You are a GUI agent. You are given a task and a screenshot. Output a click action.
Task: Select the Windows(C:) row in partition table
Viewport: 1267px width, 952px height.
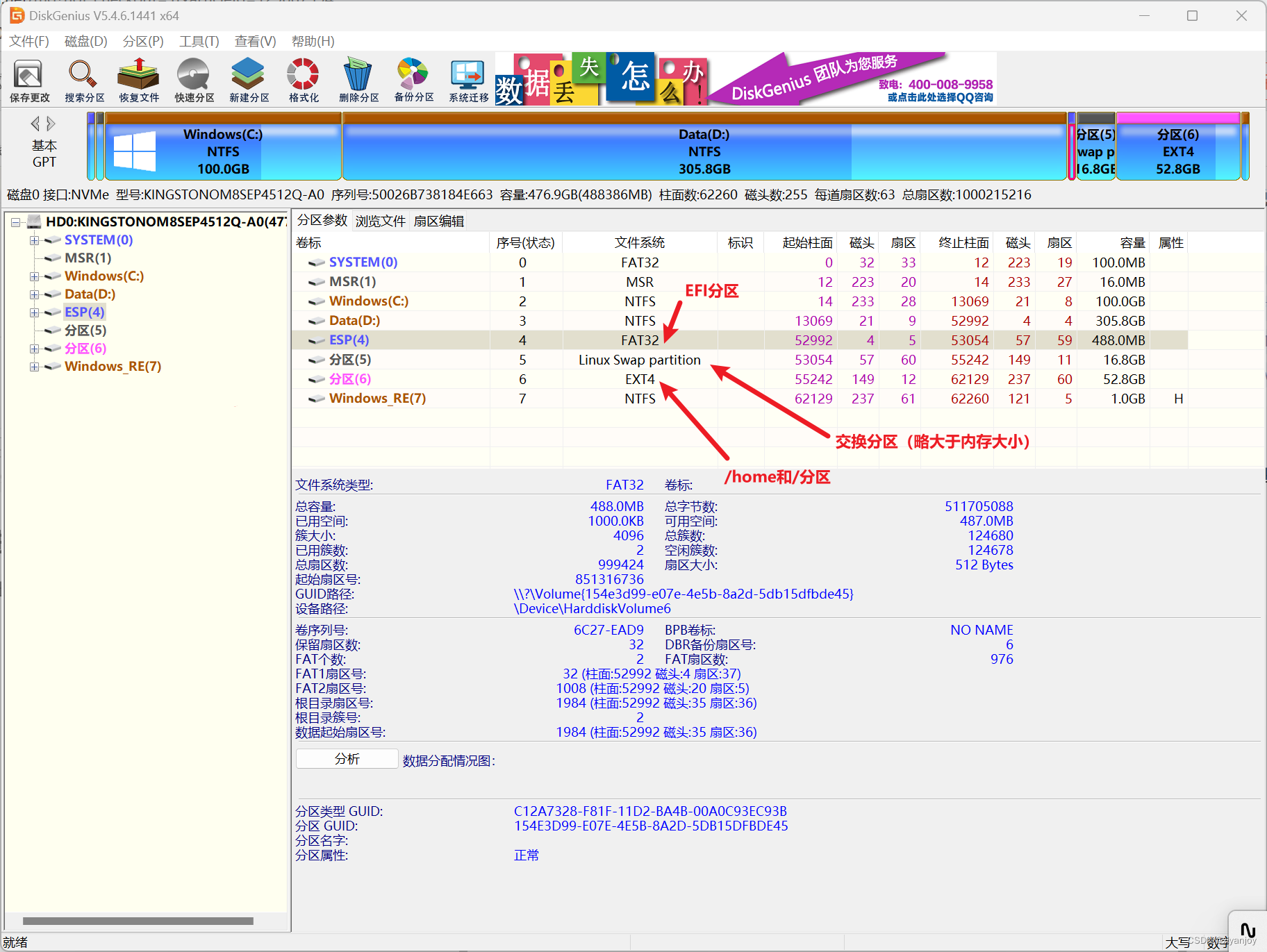point(739,301)
